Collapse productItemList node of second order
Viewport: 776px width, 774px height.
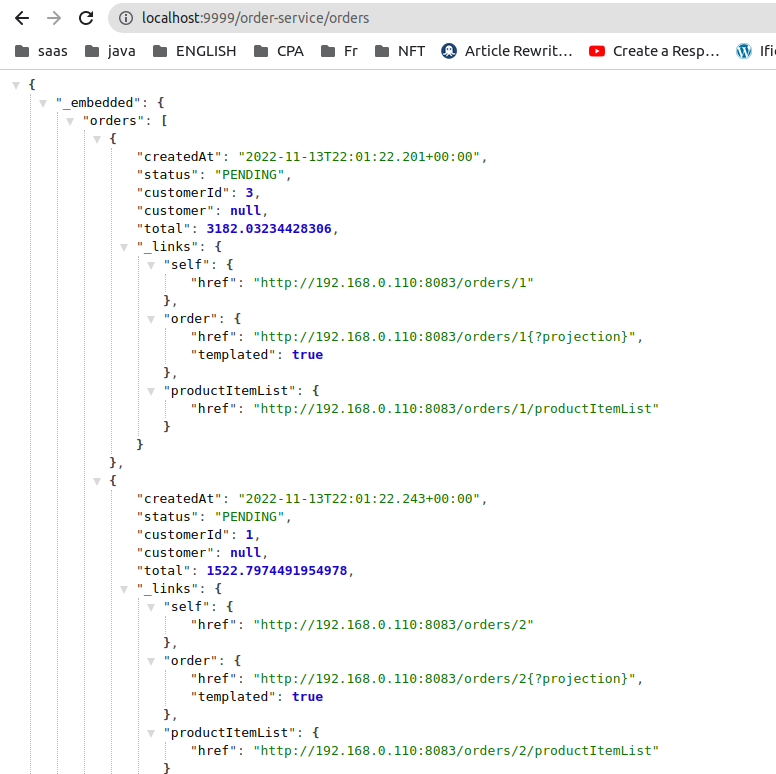[151, 733]
